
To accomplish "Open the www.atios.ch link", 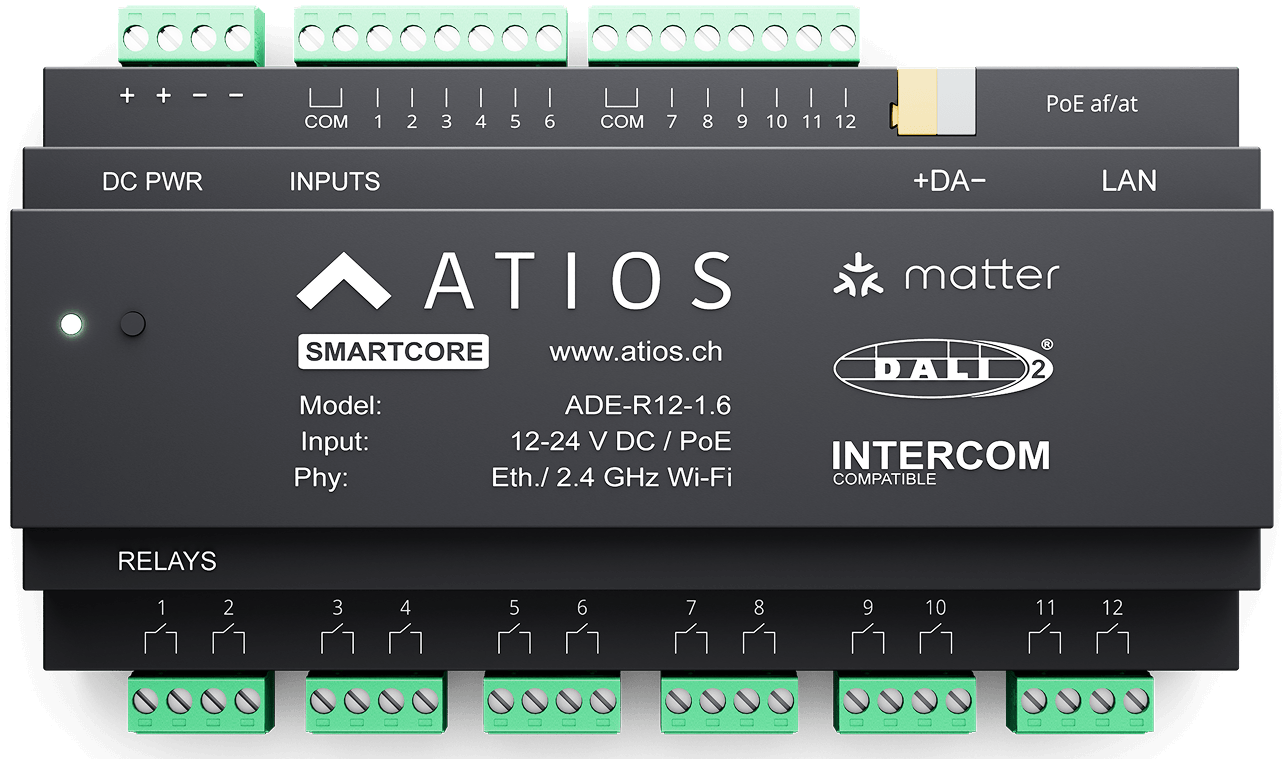I will pyautogui.click(x=636, y=352).
